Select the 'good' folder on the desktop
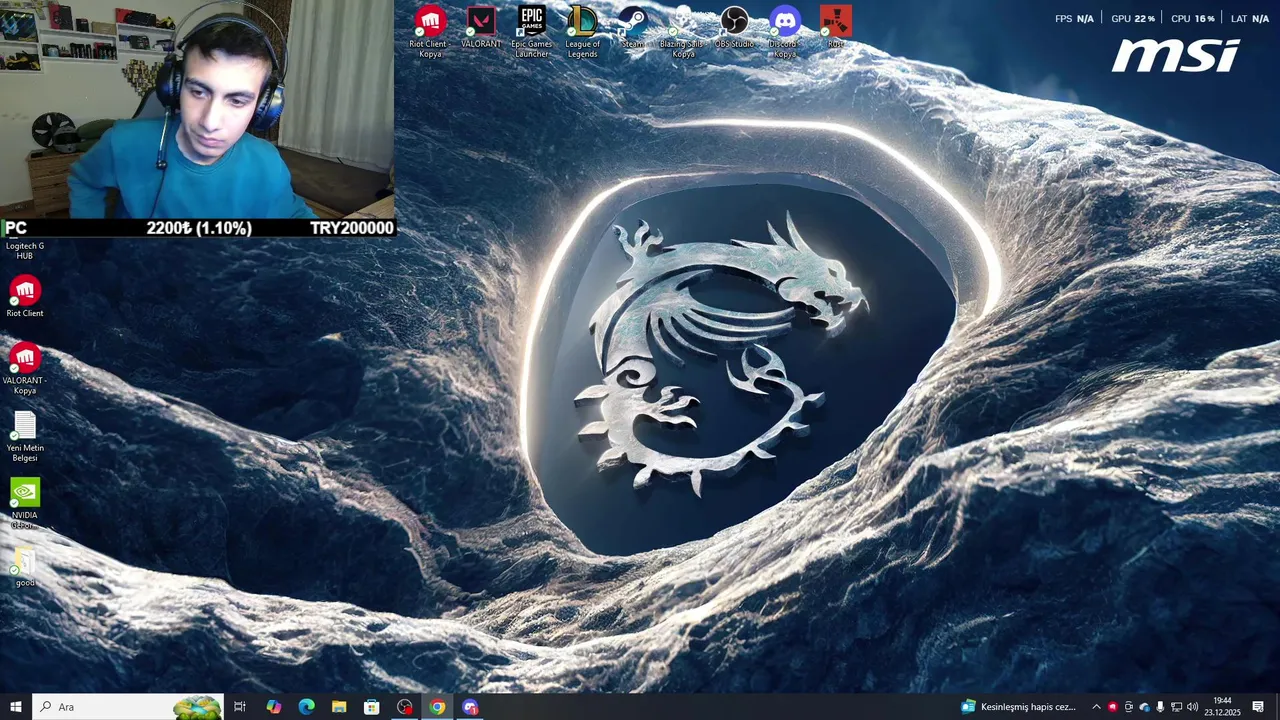Image resolution: width=1280 pixels, height=720 pixels. [x=25, y=567]
